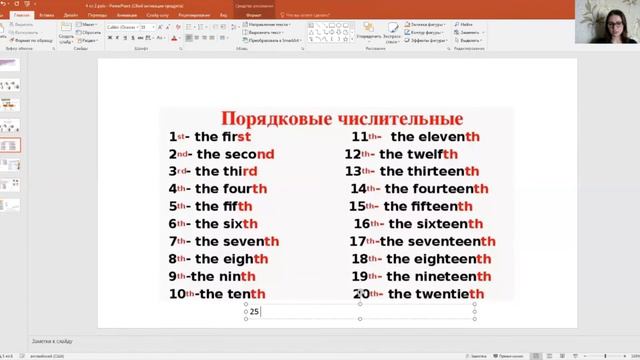The height and width of the screenshot is (360, 640).
Task: Open the character spacing (AV) dropdown
Action: pos(149,38)
